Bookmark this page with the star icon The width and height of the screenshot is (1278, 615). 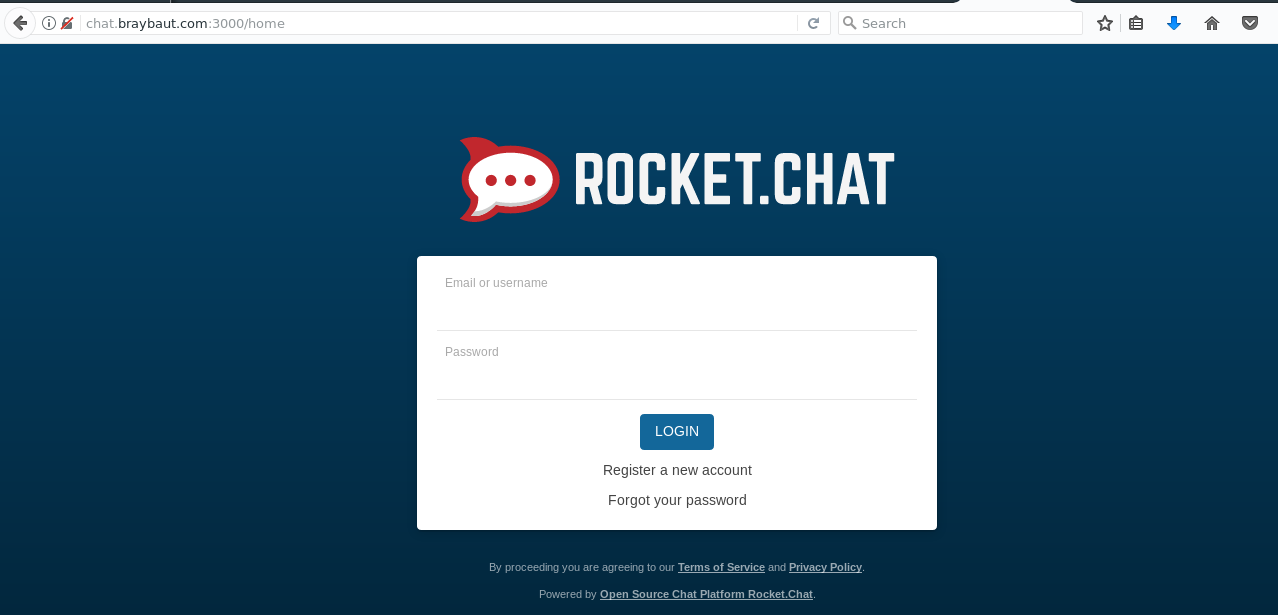point(1104,23)
